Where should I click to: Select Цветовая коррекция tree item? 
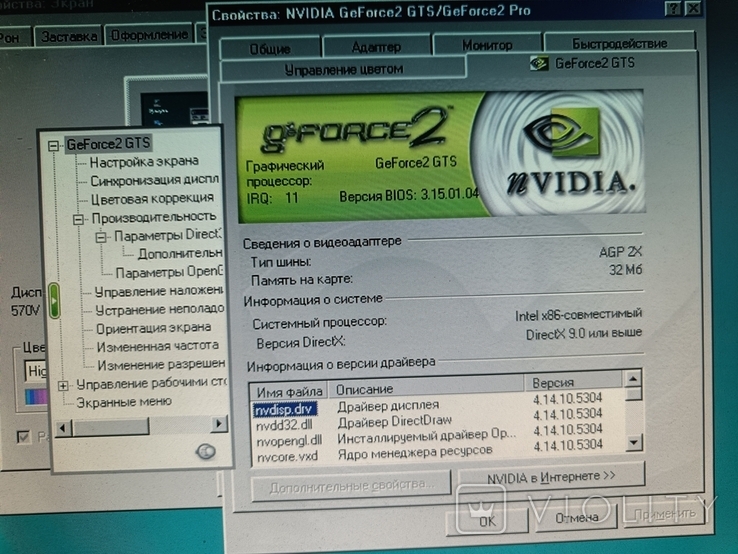click(x=152, y=199)
